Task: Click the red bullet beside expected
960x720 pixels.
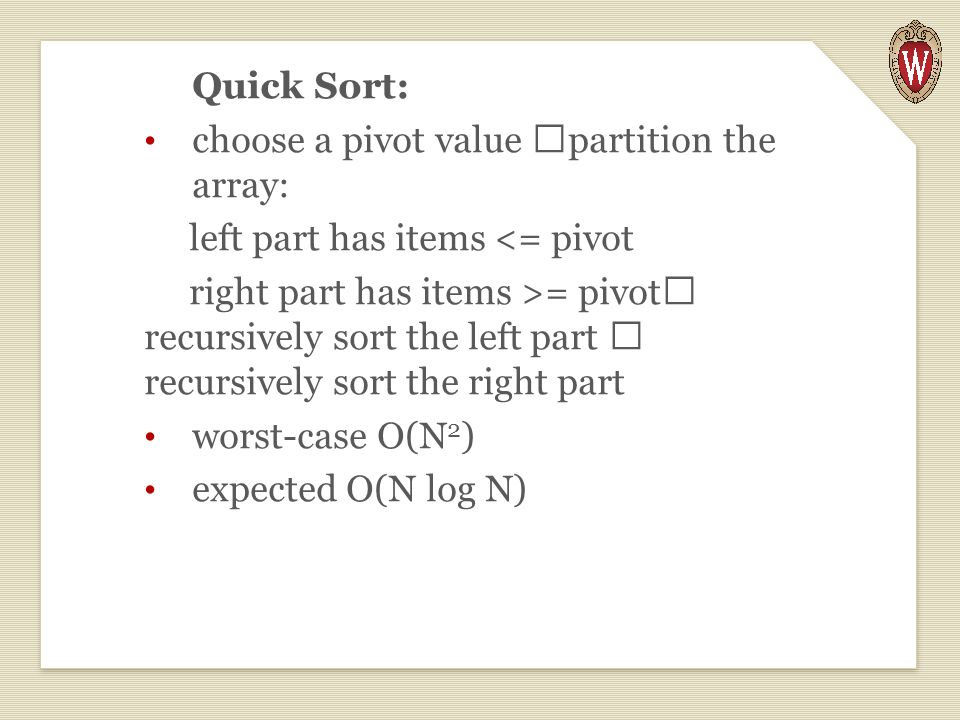Action: pyautogui.click(x=150, y=490)
